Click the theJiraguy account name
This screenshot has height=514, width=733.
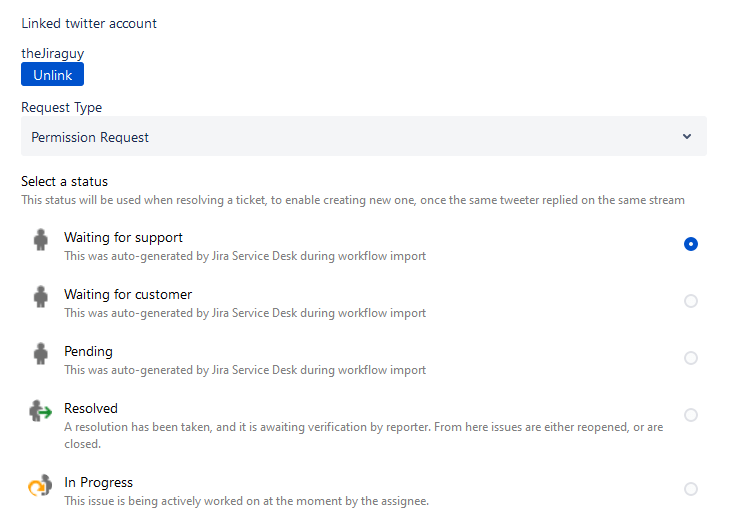point(51,52)
